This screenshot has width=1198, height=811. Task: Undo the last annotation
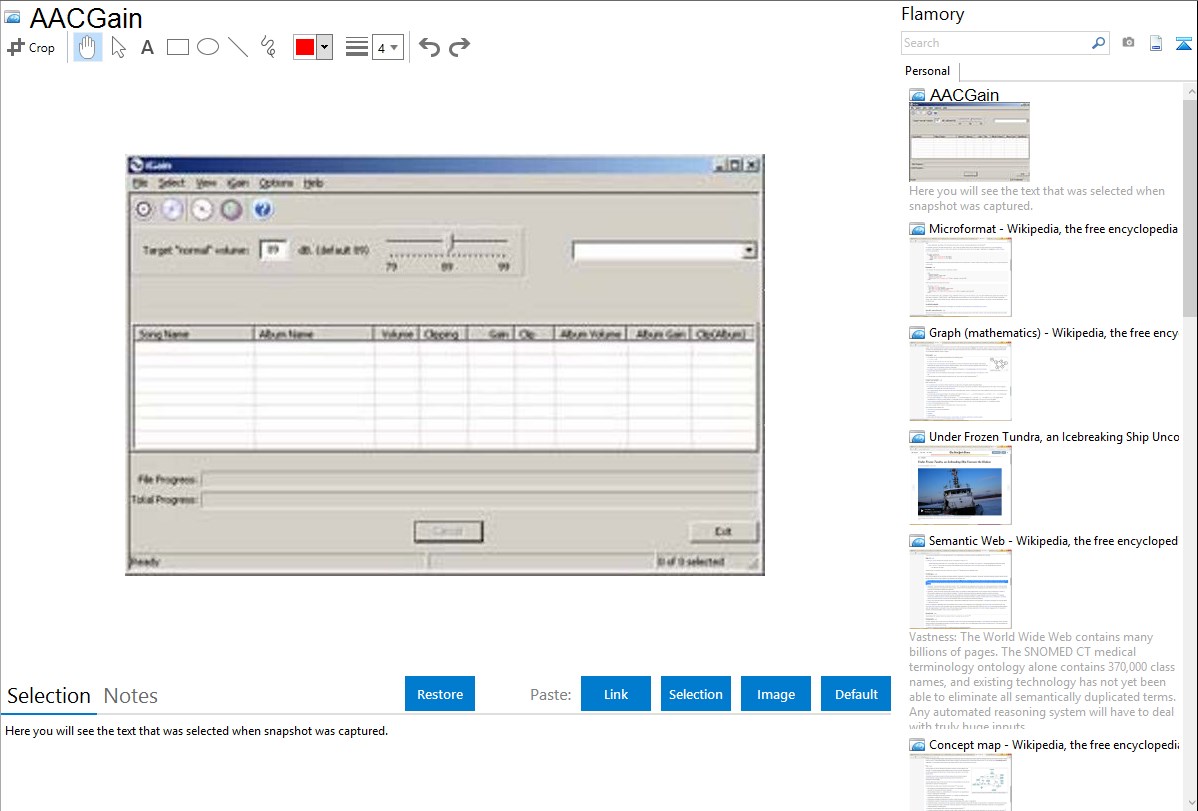click(429, 47)
